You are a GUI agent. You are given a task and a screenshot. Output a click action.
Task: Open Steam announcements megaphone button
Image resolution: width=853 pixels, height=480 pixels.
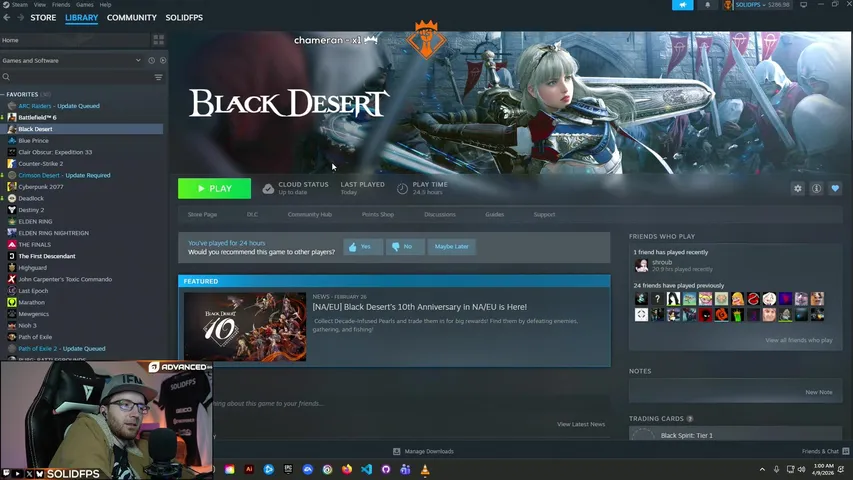coord(683,5)
